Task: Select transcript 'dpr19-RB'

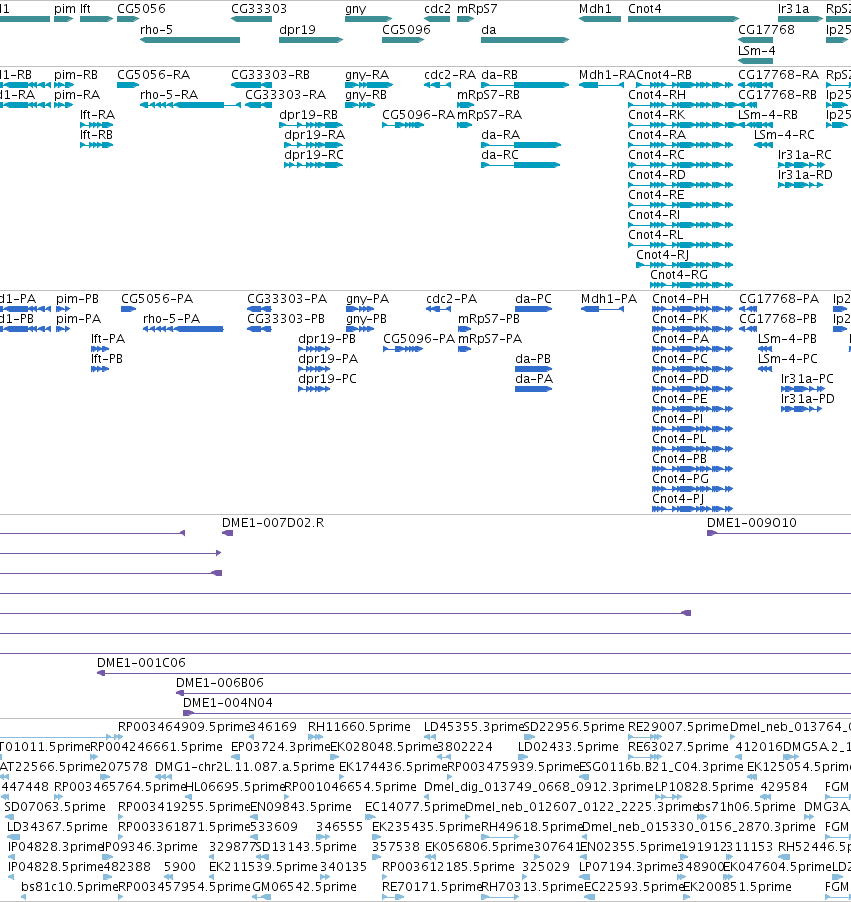Action: (308, 114)
